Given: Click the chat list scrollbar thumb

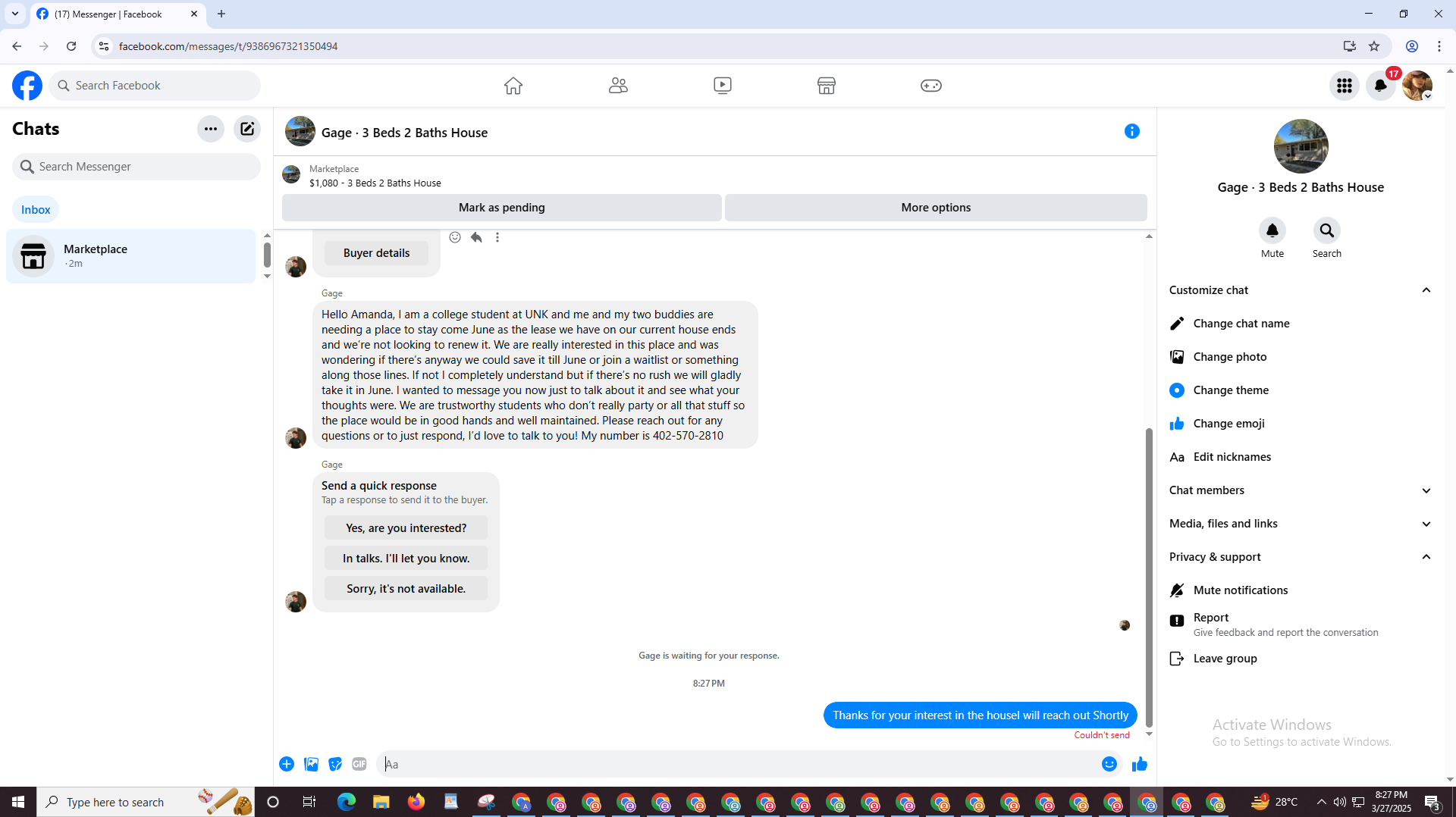Looking at the screenshot, I should coord(267,255).
